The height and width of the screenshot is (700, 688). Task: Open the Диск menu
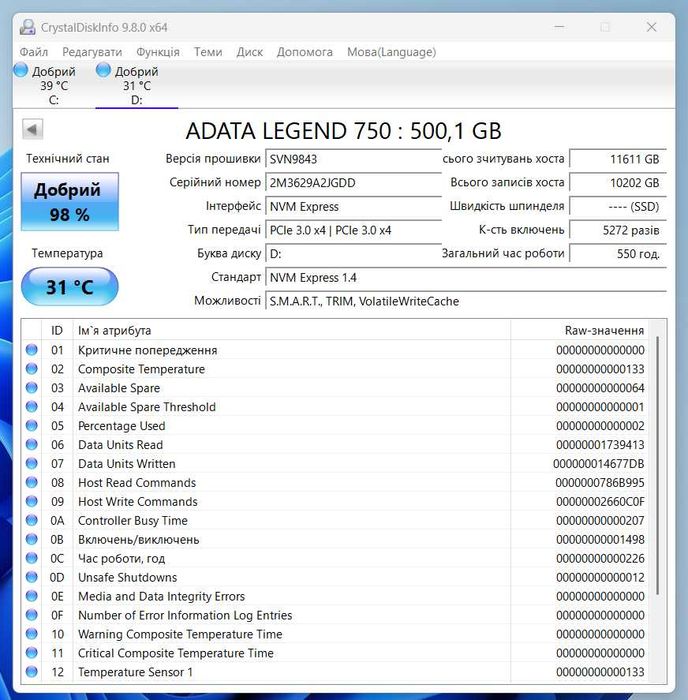(x=250, y=52)
